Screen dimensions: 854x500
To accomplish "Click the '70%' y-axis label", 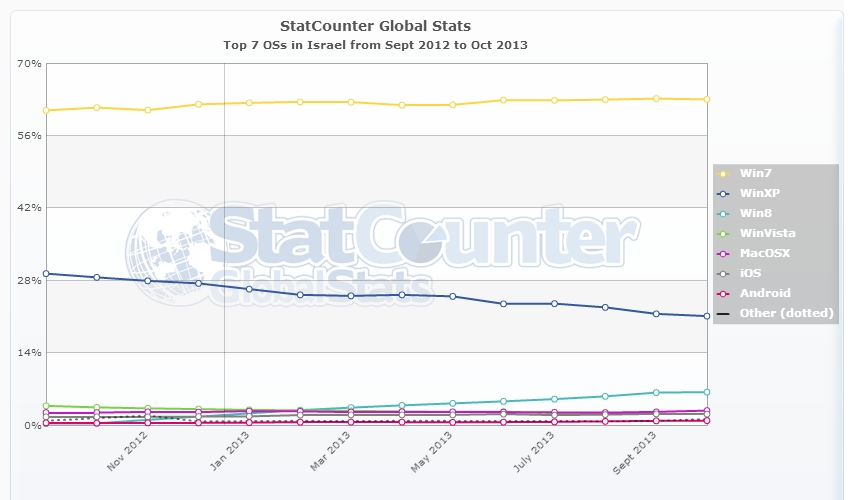I will point(29,63).
